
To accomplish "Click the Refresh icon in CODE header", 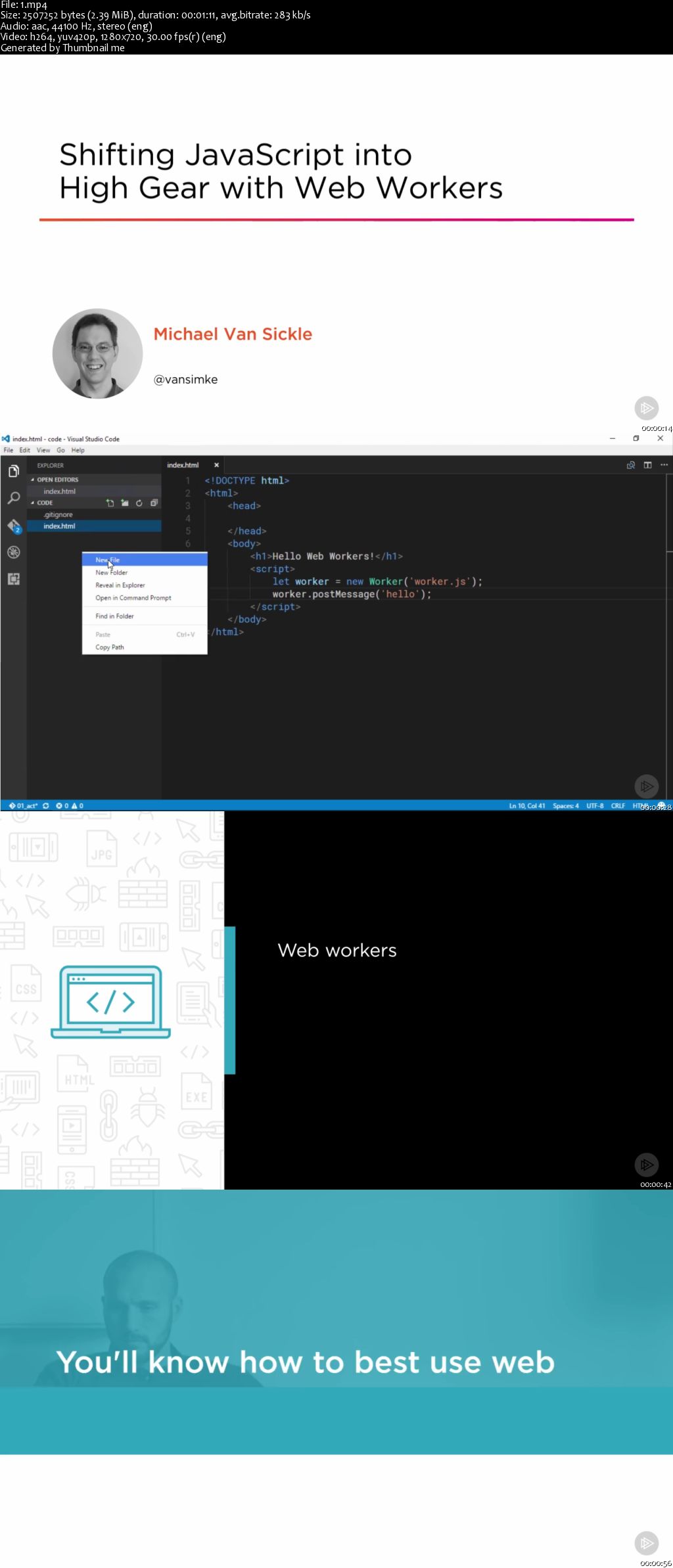I will 139,503.
